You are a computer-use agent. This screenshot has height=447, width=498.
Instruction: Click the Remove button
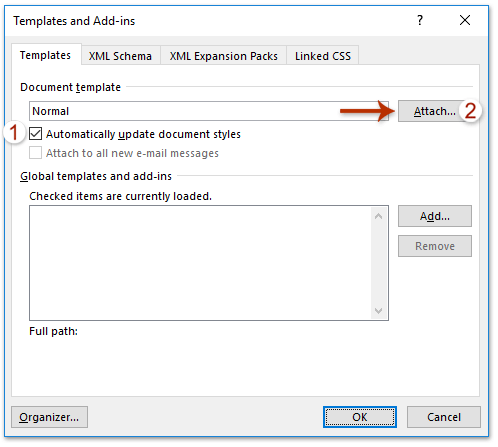pyautogui.click(x=435, y=246)
